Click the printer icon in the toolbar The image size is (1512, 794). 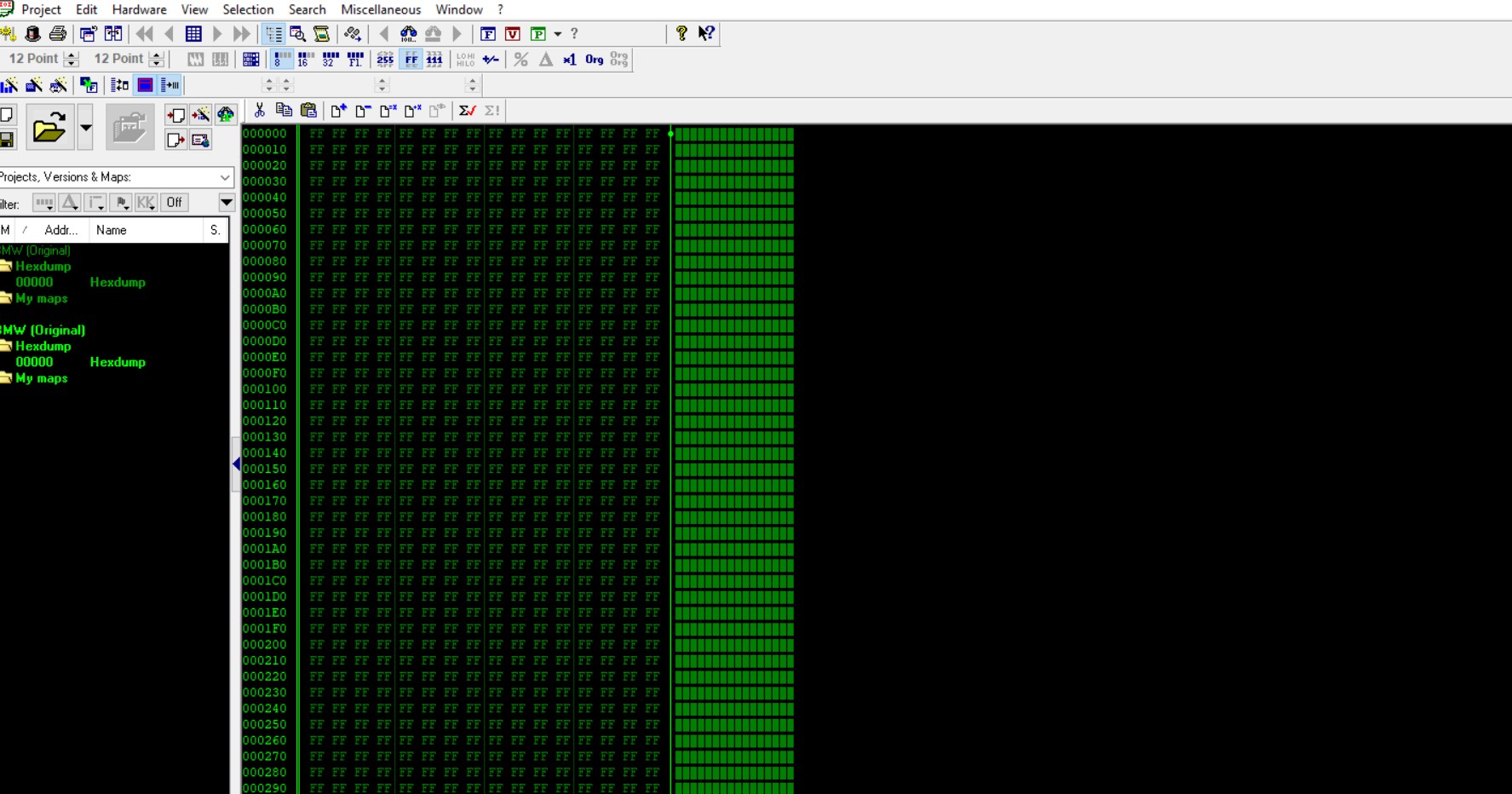pyautogui.click(x=58, y=34)
